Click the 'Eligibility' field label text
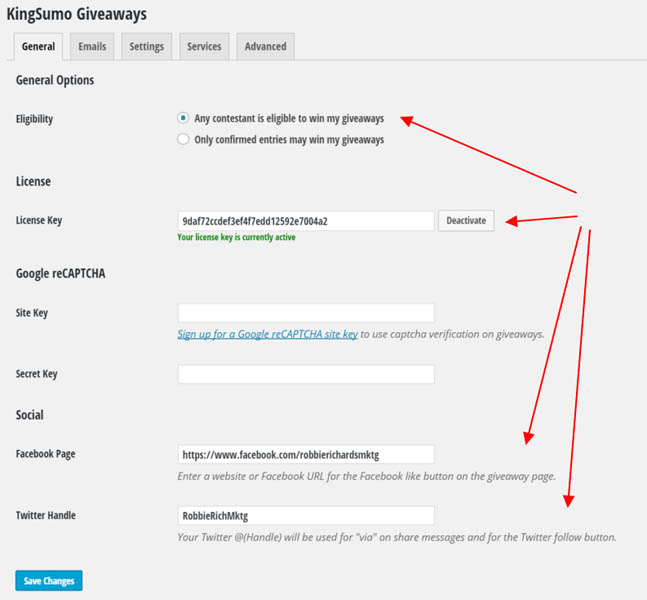 click(x=34, y=119)
